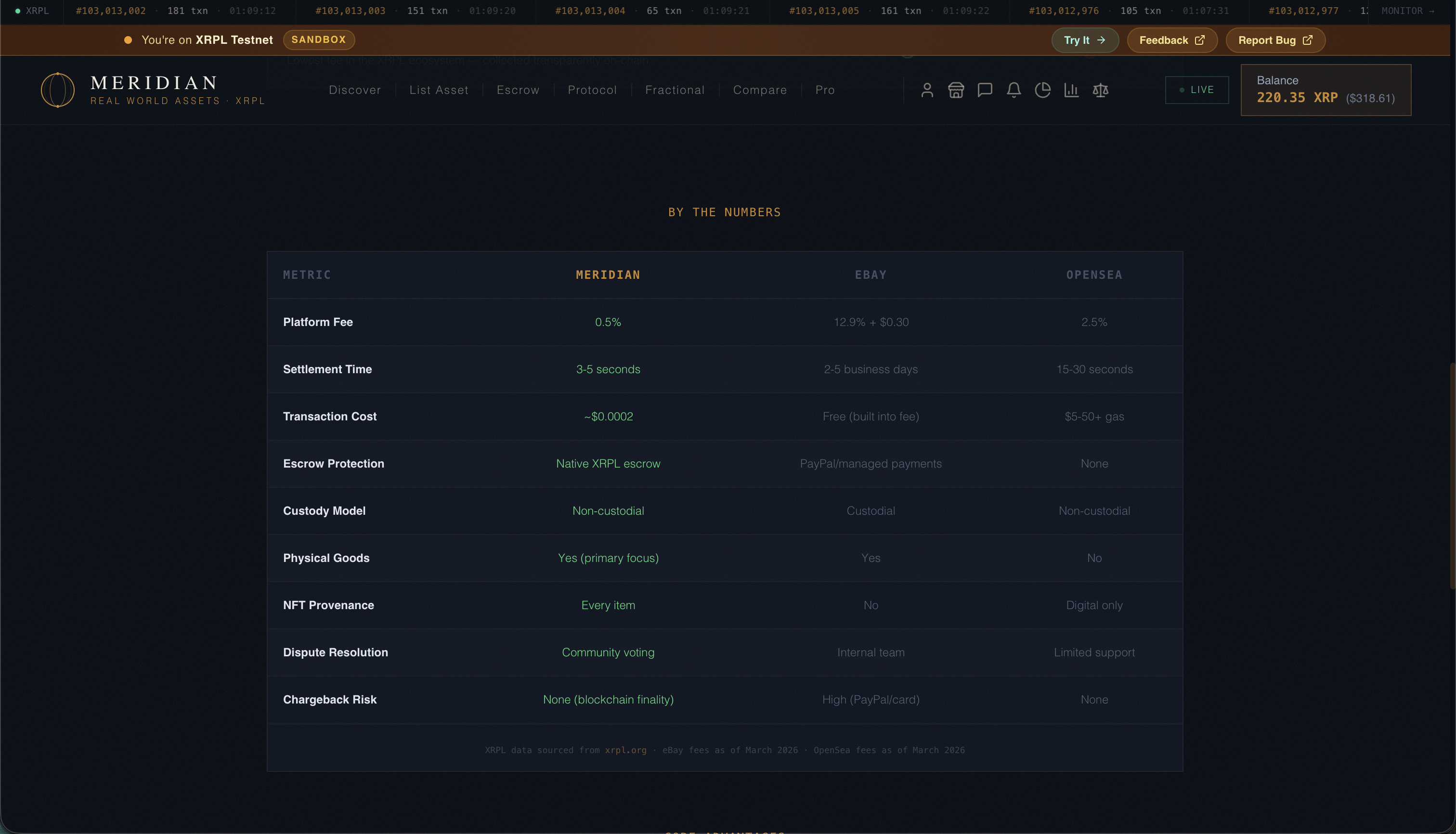Click the Meridian globe logo icon

[x=57, y=90]
